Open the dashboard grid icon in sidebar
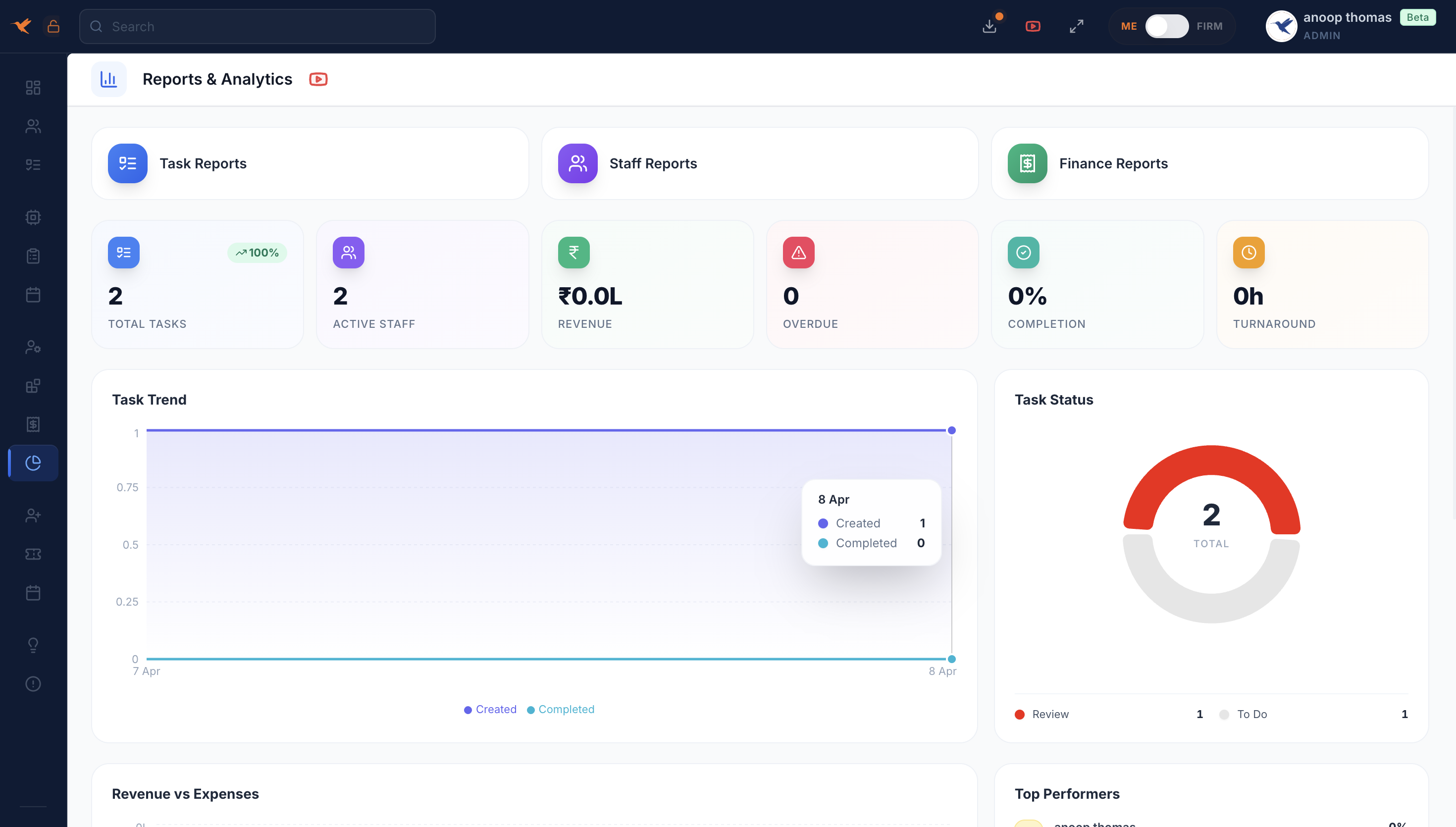Viewport: 1456px width, 827px height. 33,88
